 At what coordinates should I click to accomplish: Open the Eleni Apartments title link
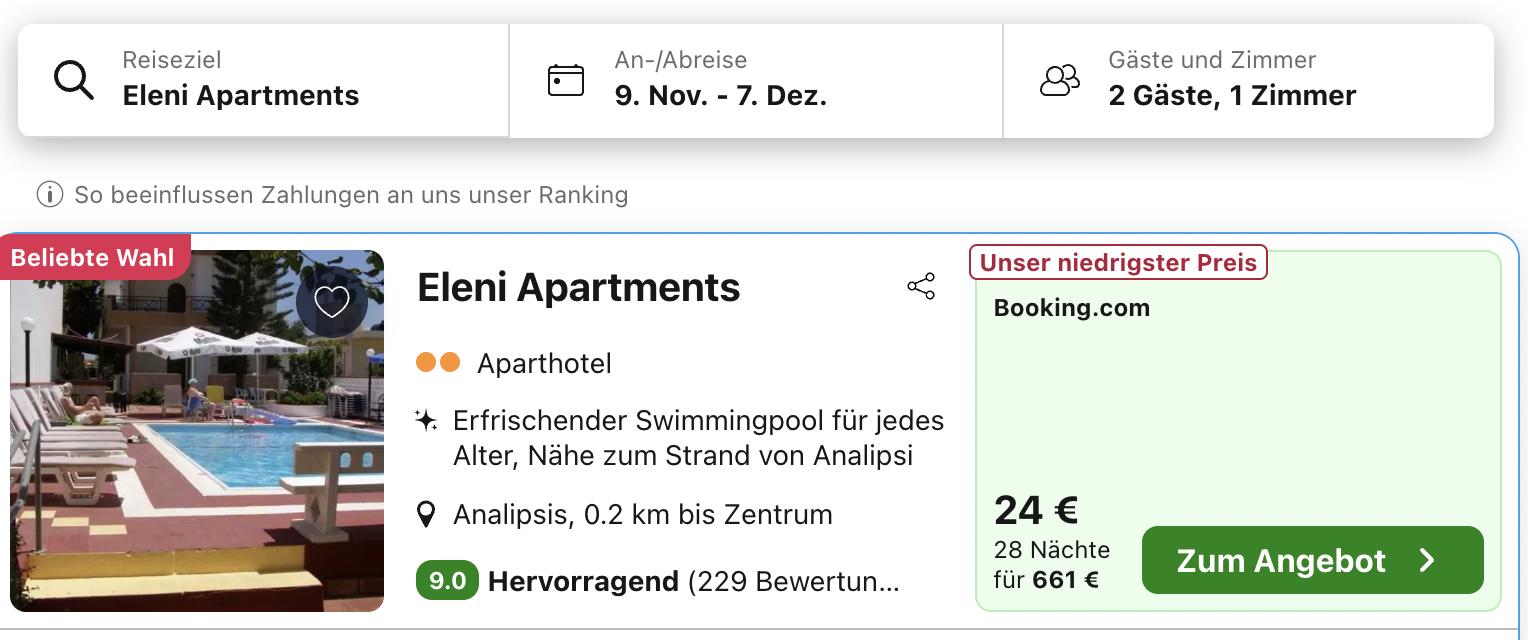tap(579, 287)
